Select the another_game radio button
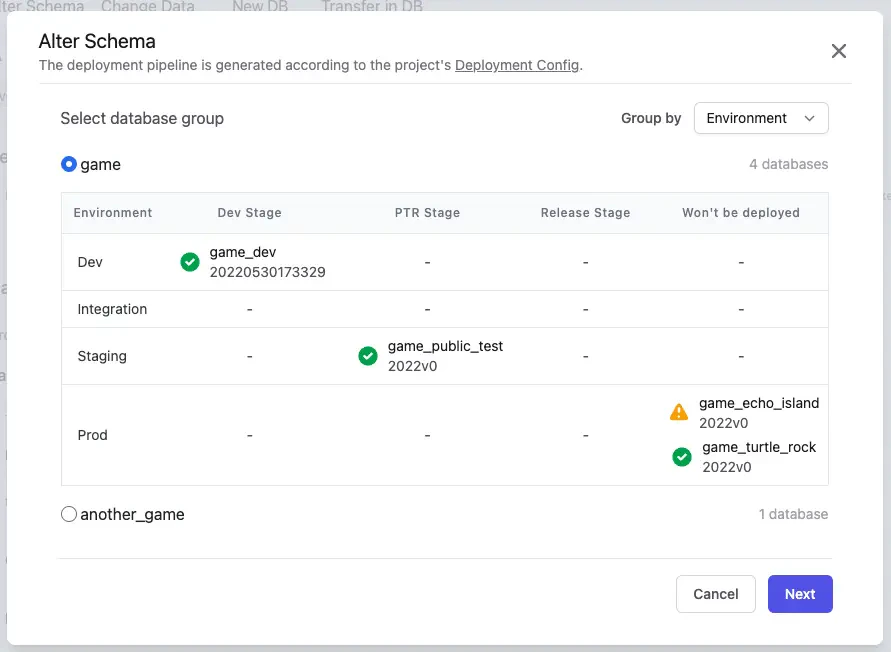This screenshot has width=891, height=652. point(69,514)
